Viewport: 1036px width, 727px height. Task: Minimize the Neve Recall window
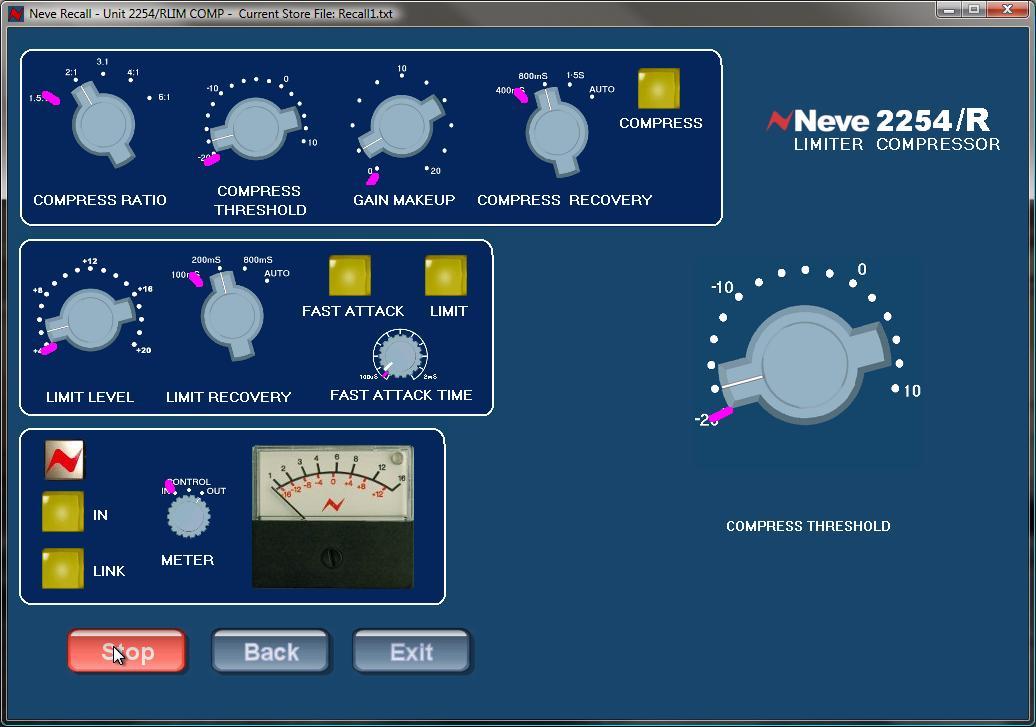[x=949, y=9]
